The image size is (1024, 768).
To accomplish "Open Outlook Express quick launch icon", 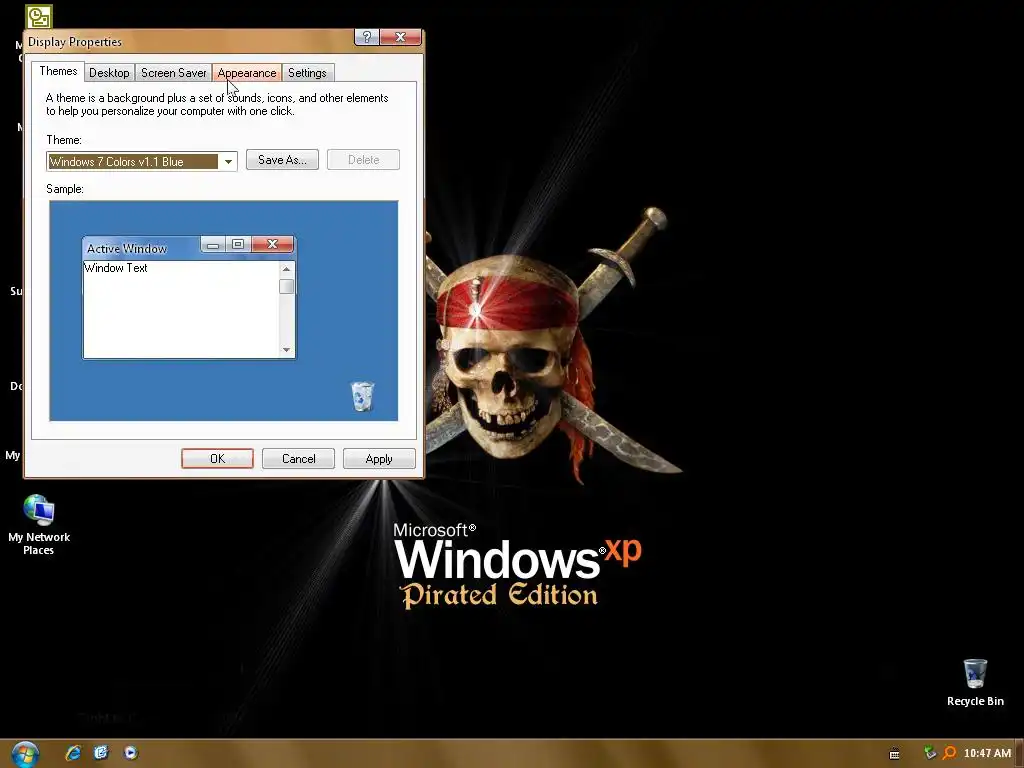I will pyautogui.click(x=101, y=753).
